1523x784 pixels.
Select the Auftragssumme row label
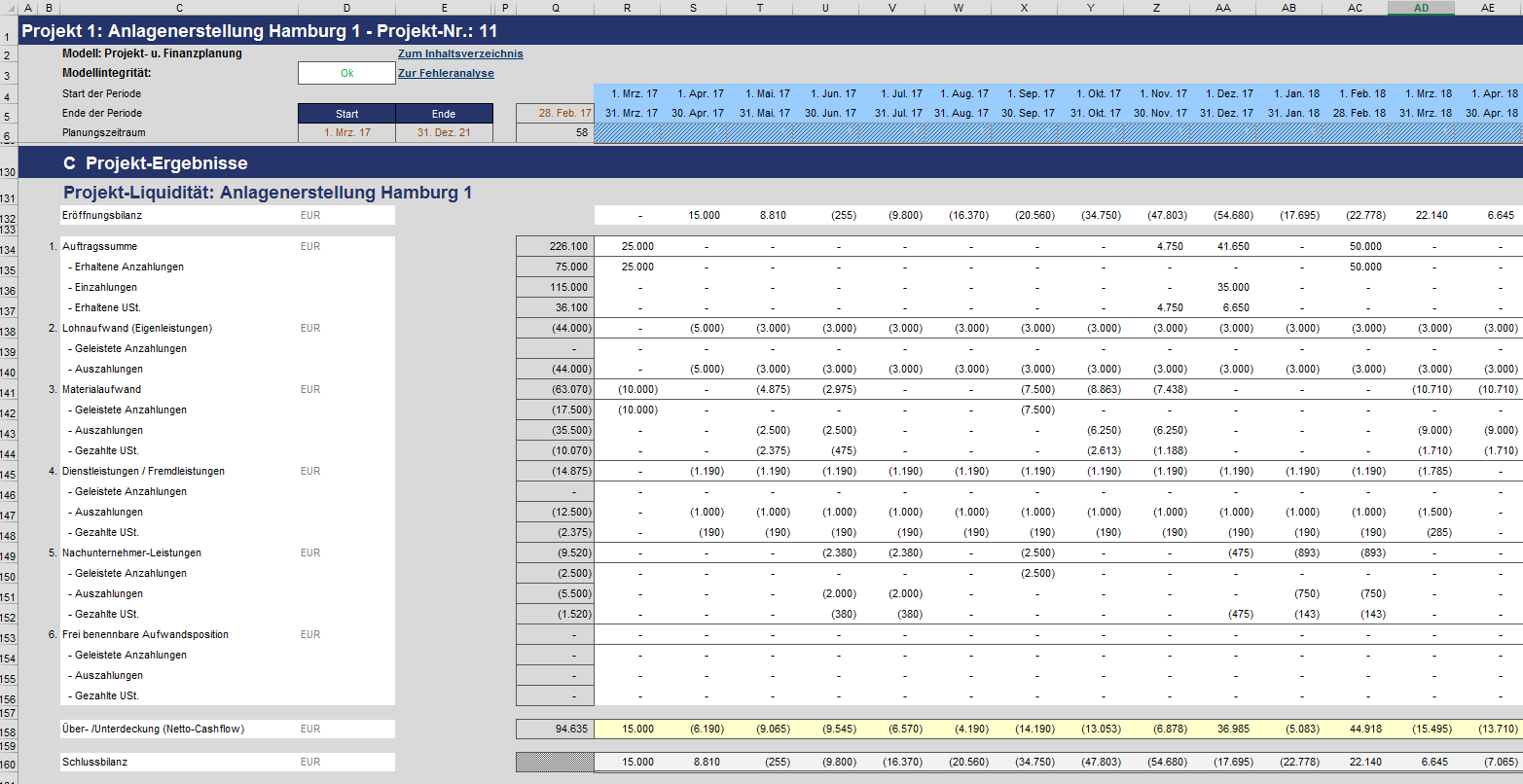pos(99,247)
